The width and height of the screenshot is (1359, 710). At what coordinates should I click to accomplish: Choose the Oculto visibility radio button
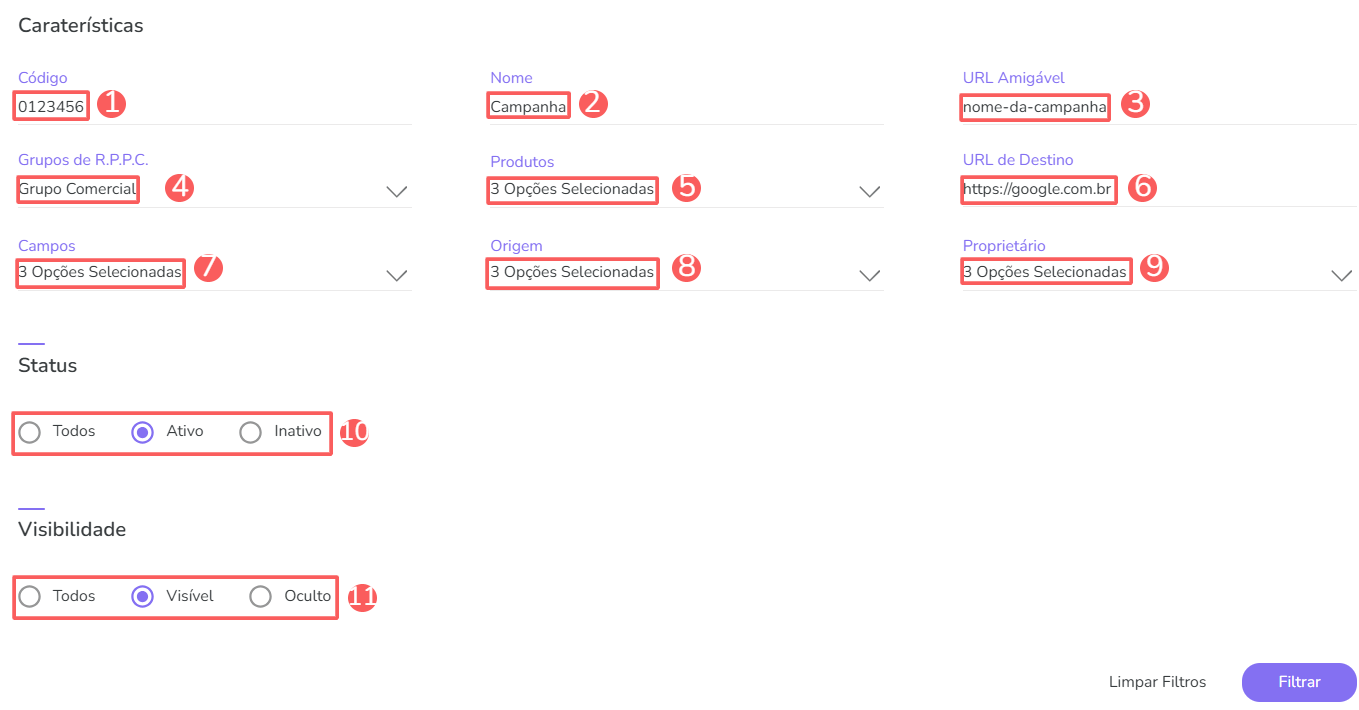260,597
